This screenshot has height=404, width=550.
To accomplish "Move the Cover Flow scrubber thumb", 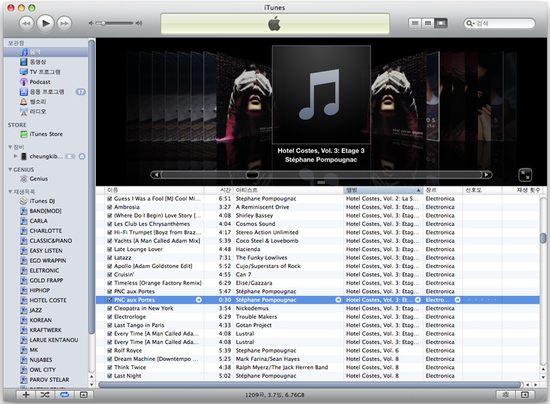I will pos(252,174).
